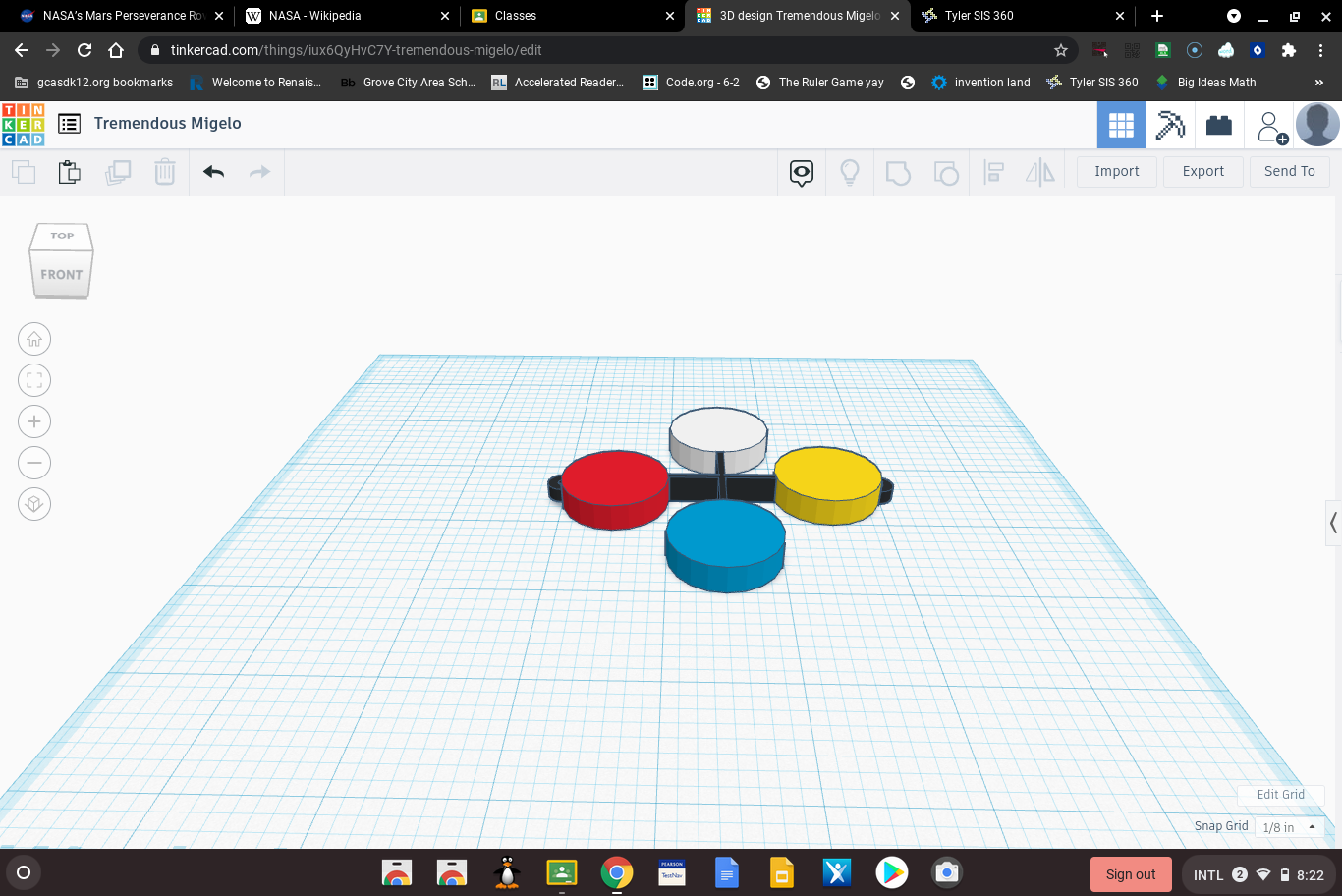Click the Paste toolbar icon
Viewport: 1342px width, 896px height.
[70, 172]
